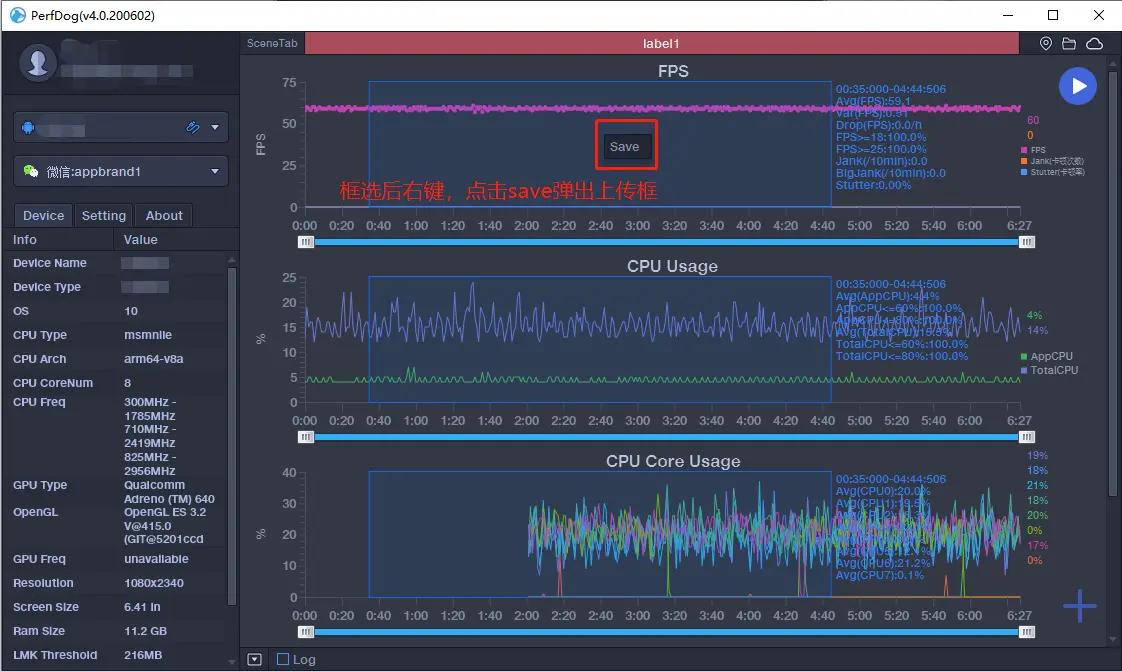Image resolution: width=1122 pixels, height=671 pixels.
Task: Maximize the PerfDog window
Action: coord(1053,15)
